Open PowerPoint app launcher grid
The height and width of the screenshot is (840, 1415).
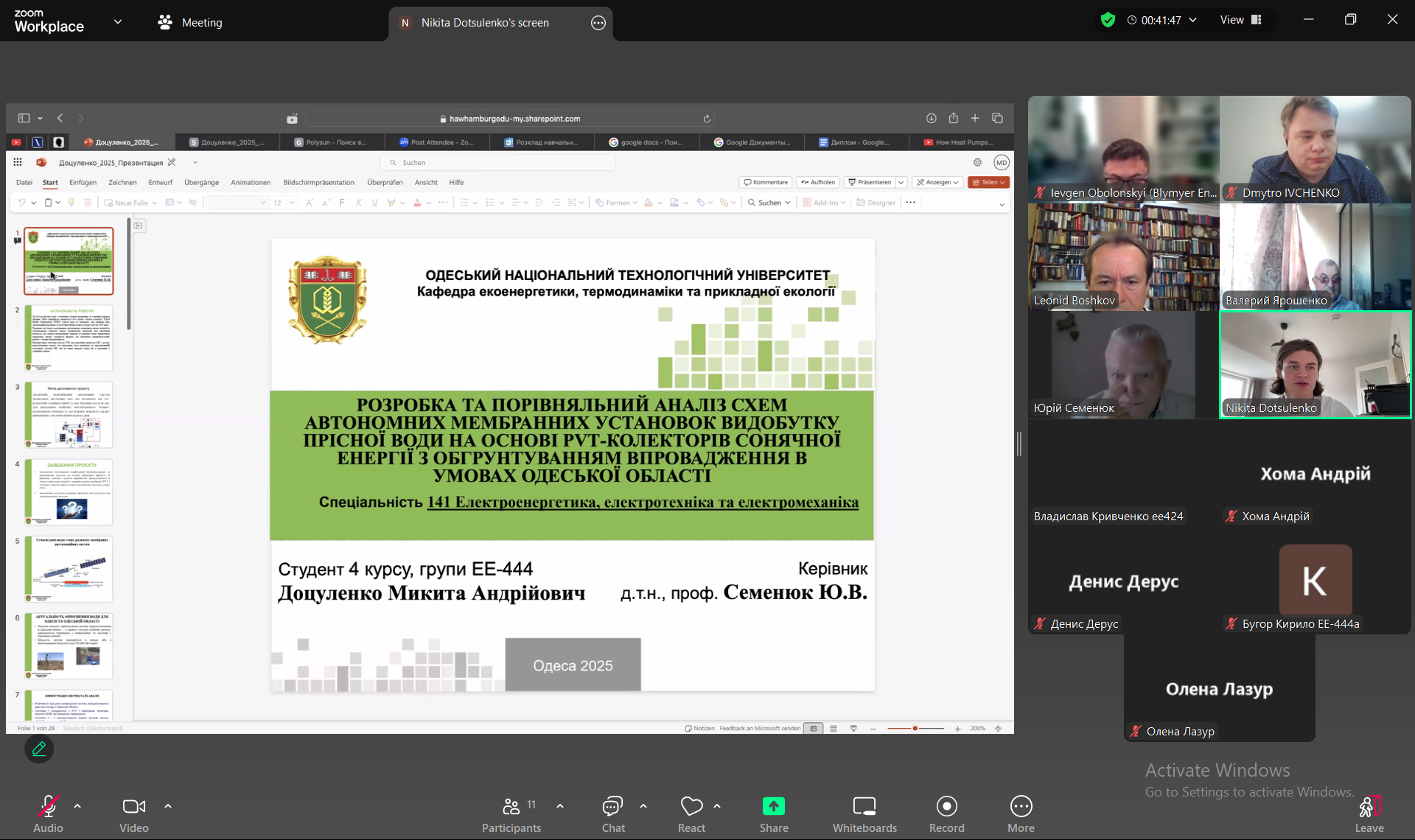pyautogui.click(x=18, y=162)
